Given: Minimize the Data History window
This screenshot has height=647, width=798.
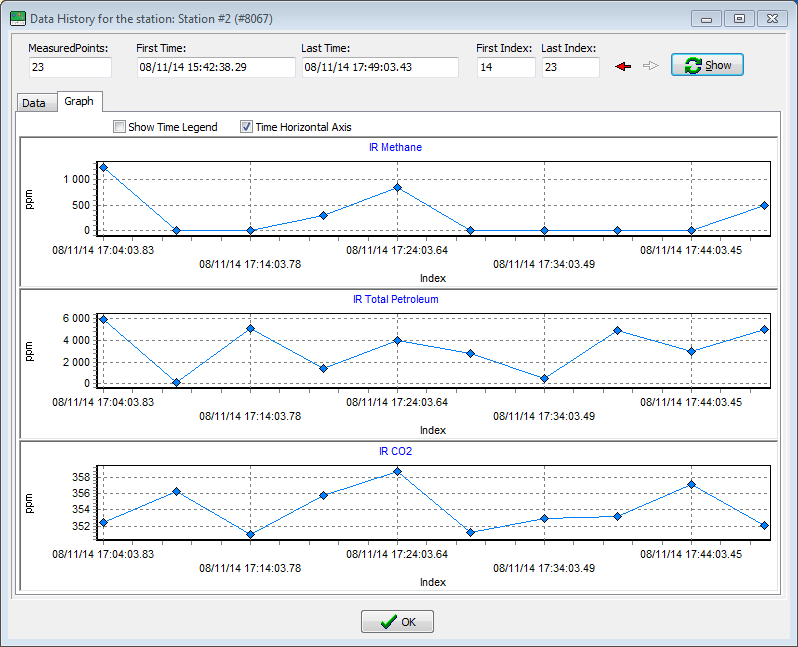Looking at the screenshot, I should tap(706, 19).
